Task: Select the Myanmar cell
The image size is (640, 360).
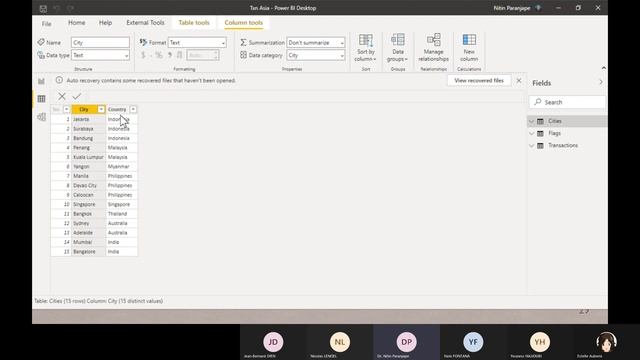Action: [122, 167]
